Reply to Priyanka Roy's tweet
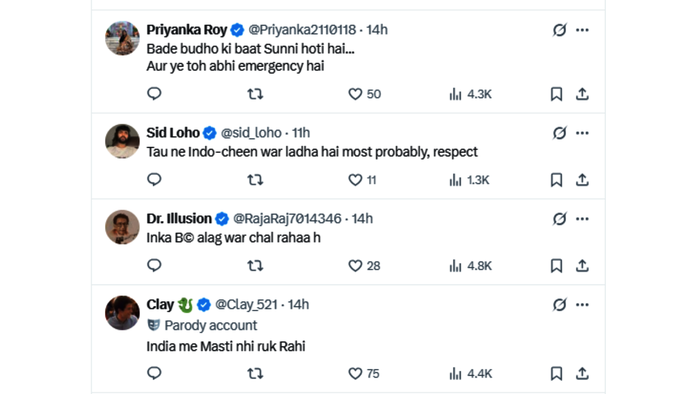Image resolution: width=700 pixels, height=394 pixels. (x=154, y=94)
